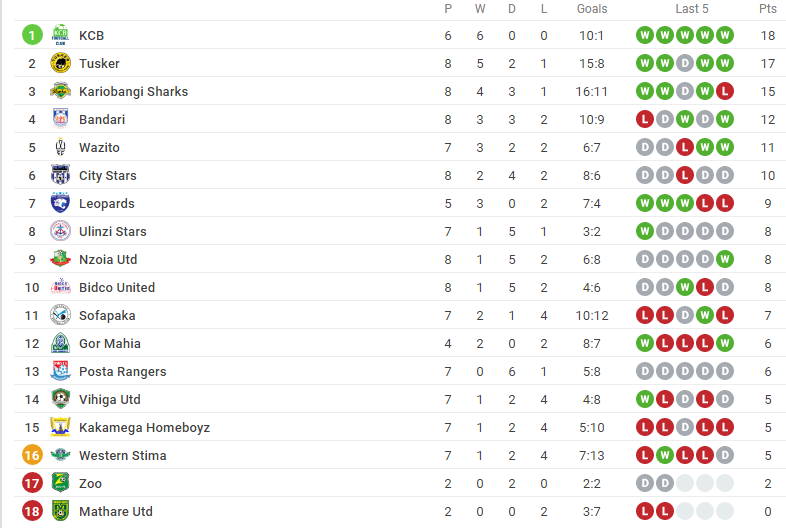
Task: Click the Gor Mahia club logo
Action: (x=60, y=343)
